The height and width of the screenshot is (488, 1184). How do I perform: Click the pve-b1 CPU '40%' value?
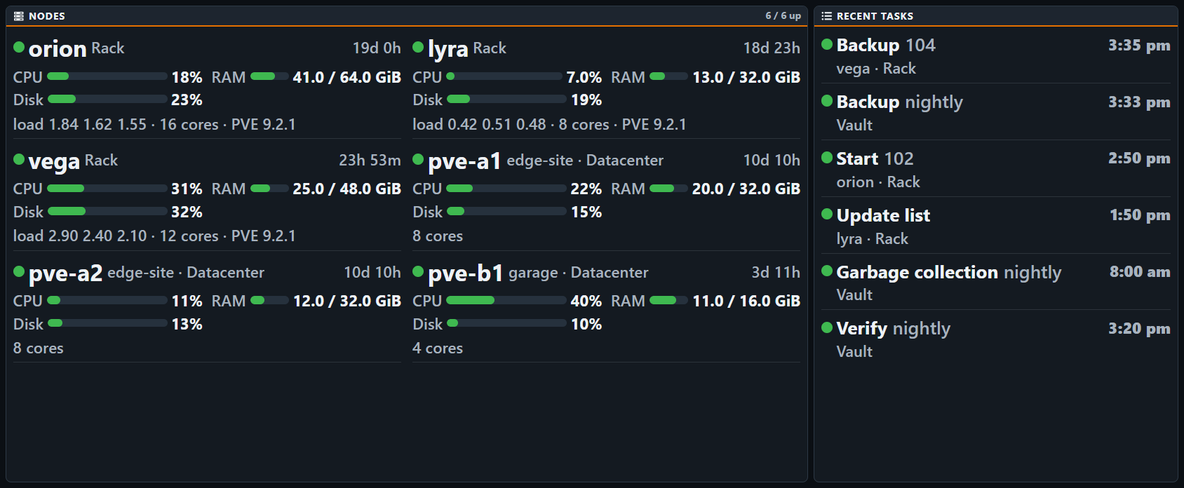(586, 301)
